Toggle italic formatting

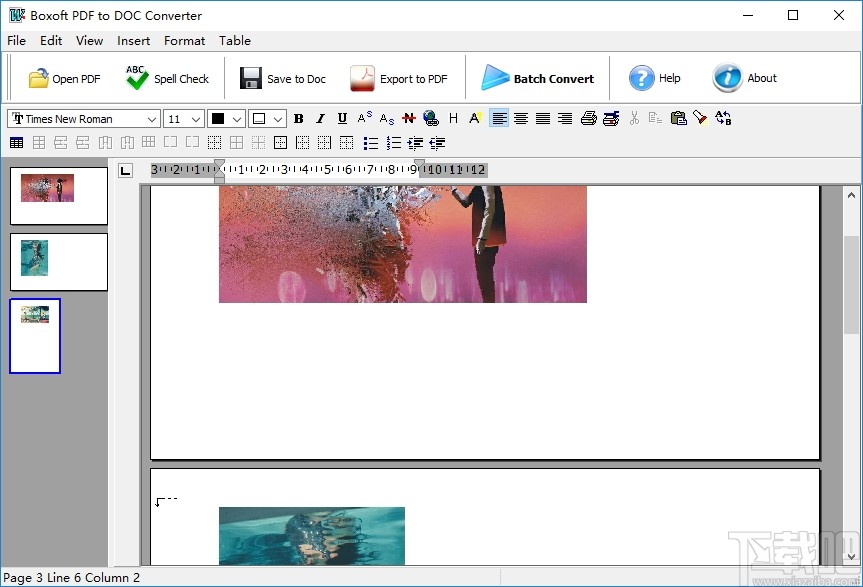click(320, 118)
